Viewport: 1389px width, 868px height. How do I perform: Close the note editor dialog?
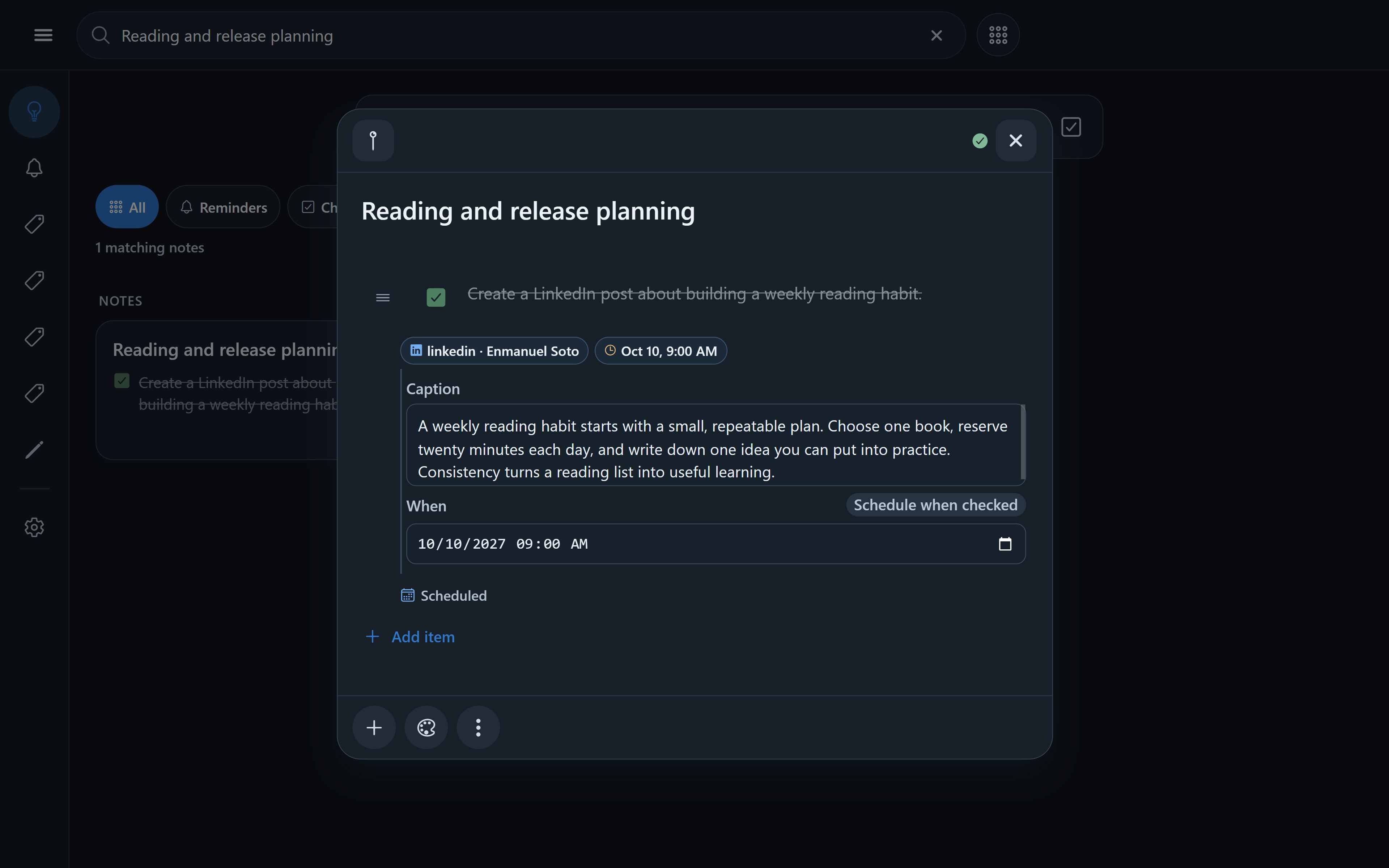1015,141
